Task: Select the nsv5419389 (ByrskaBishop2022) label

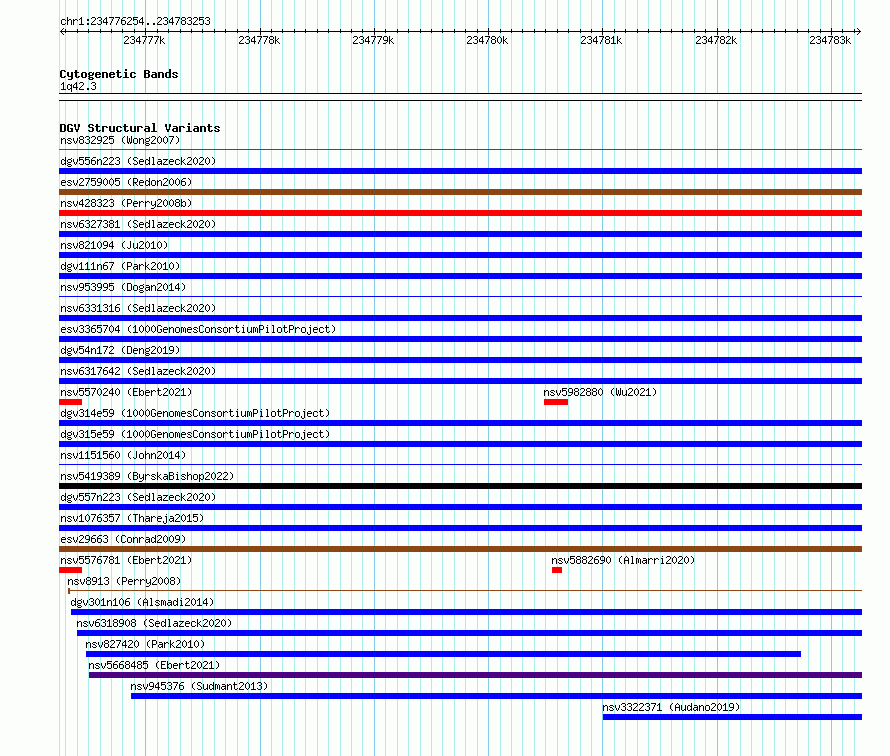Action: pos(147,476)
